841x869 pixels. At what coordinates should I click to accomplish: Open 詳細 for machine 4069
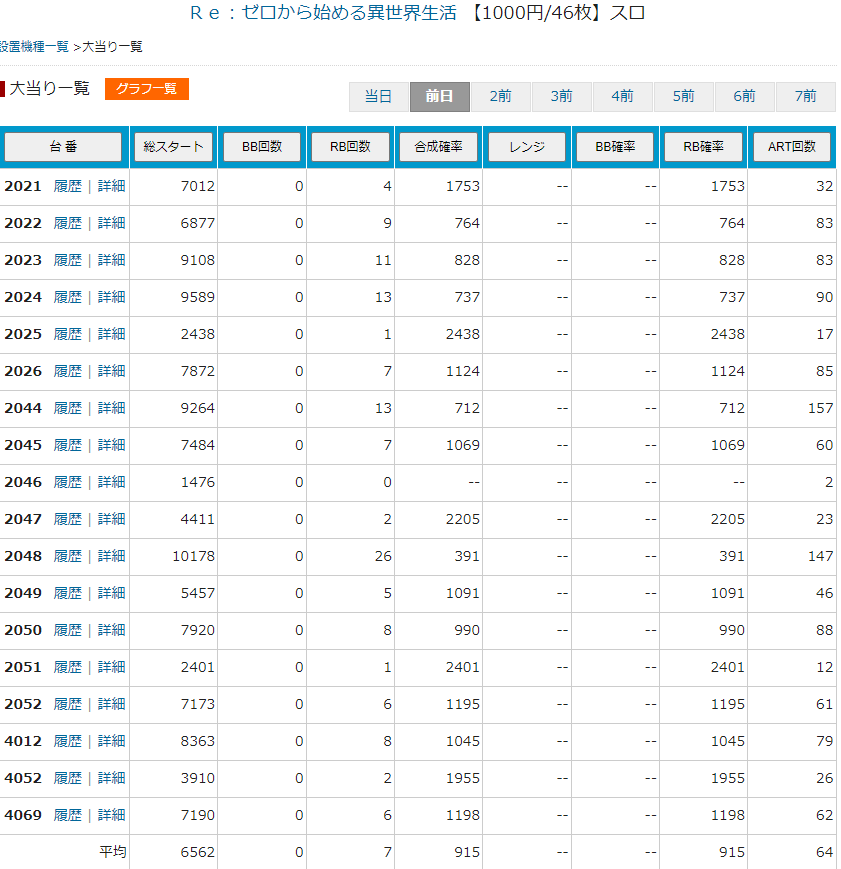pyautogui.click(x=111, y=815)
